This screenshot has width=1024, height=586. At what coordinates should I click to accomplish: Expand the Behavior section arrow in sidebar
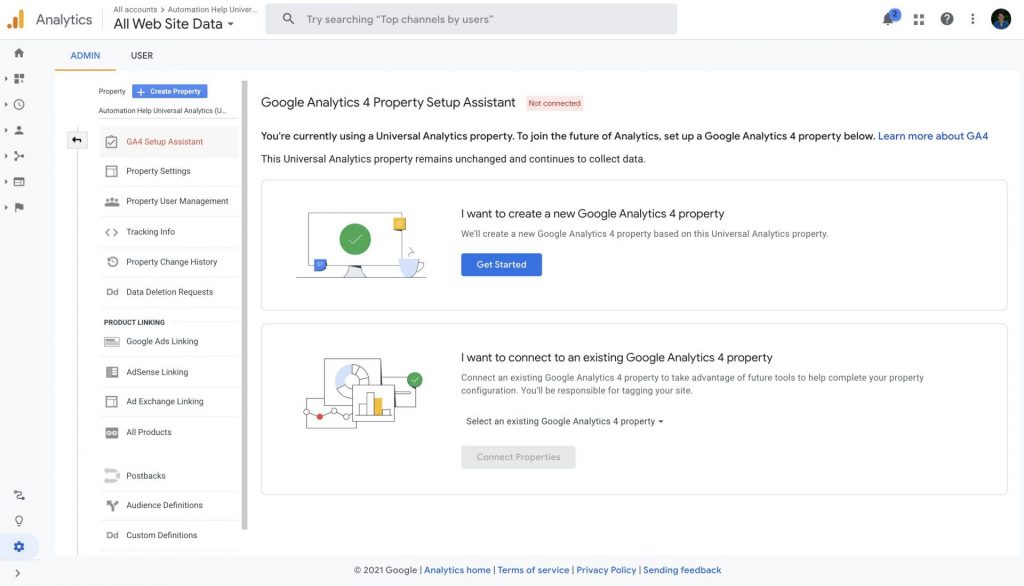click(6, 182)
